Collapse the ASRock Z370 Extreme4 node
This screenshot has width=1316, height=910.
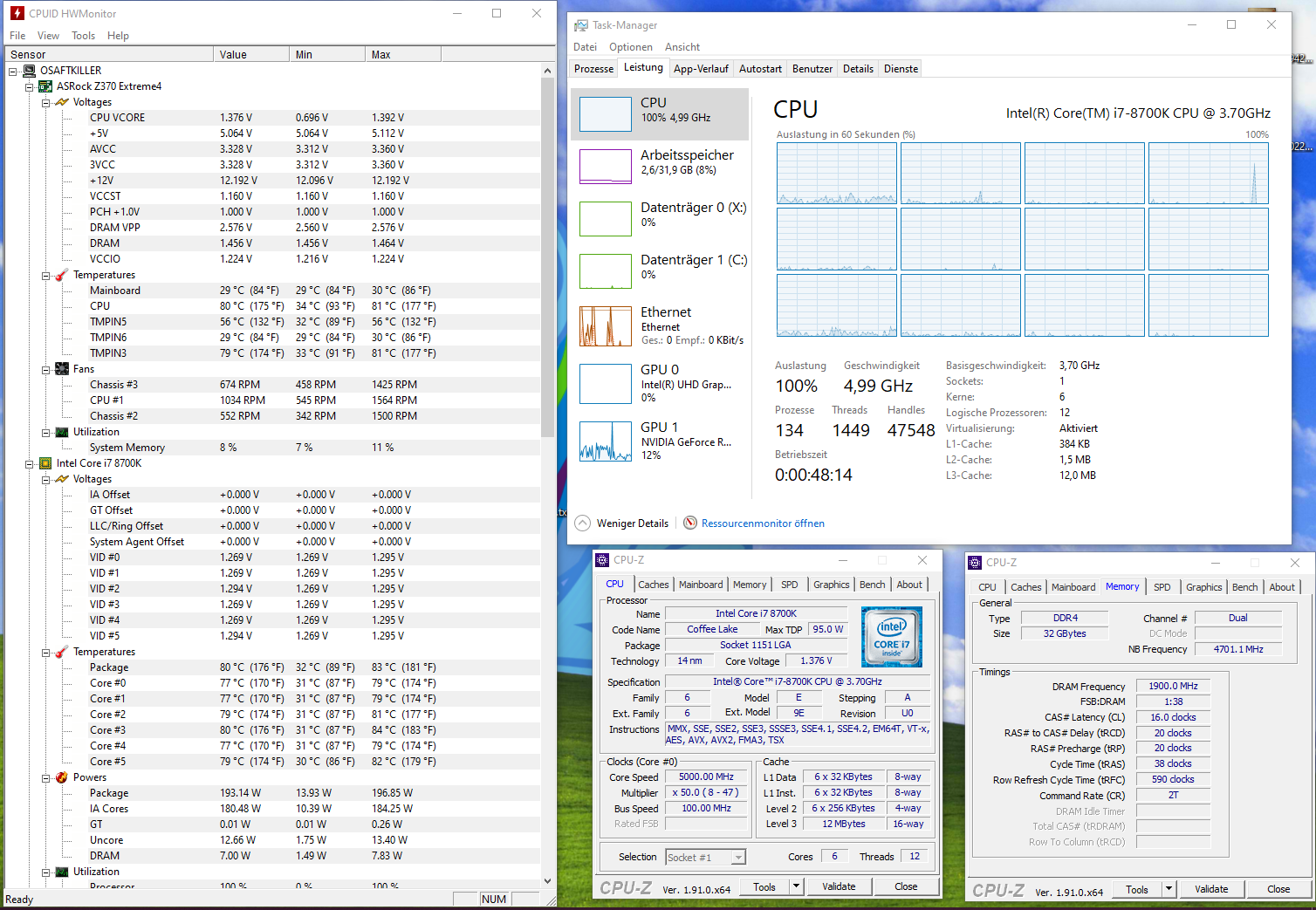[x=30, y=86]
